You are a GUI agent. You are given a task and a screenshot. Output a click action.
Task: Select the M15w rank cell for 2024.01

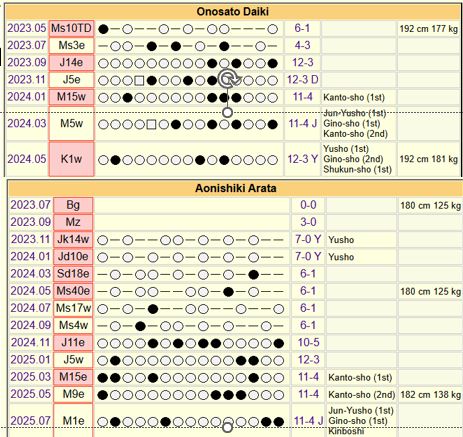point(71,97)
